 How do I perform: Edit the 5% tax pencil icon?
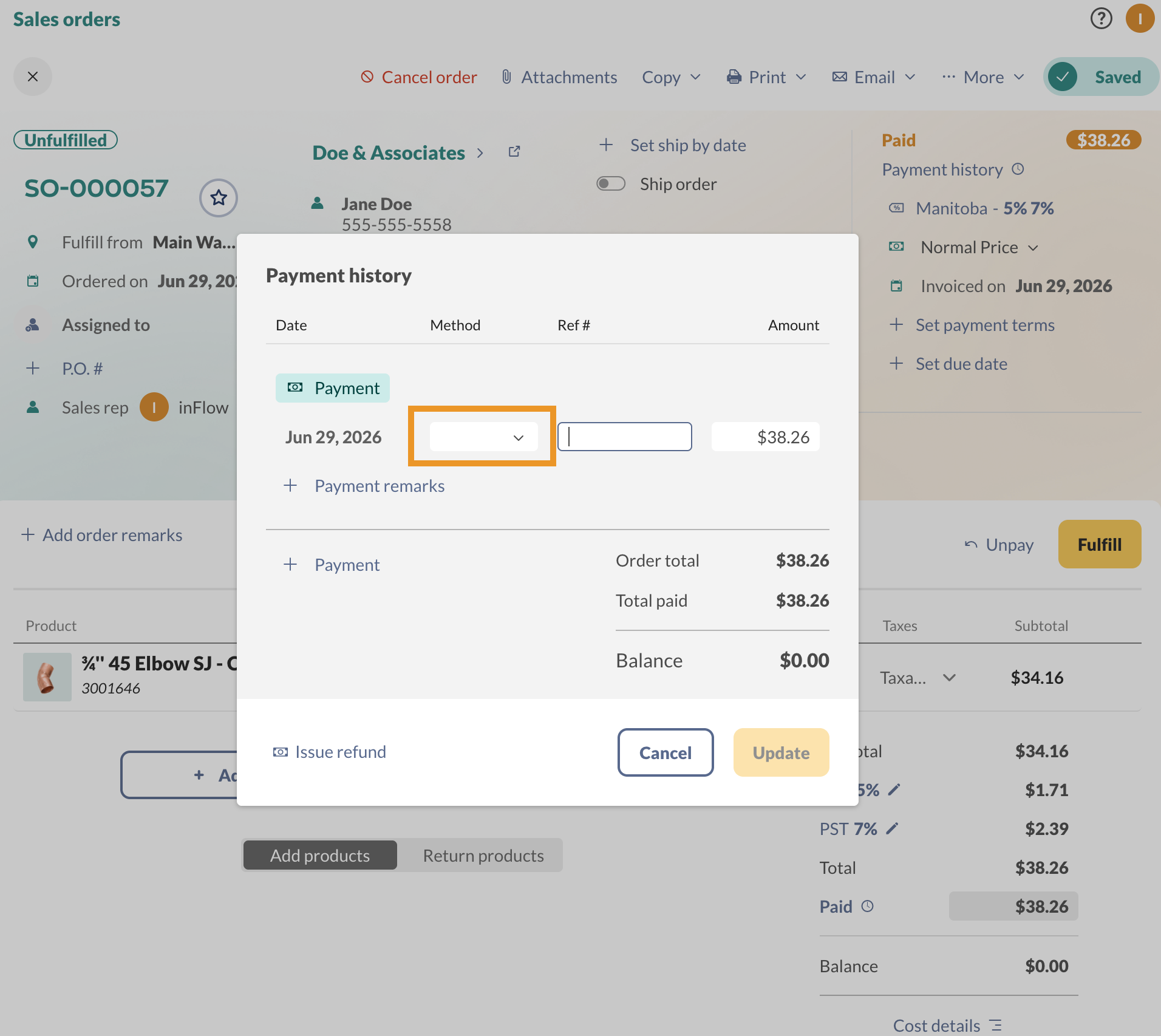coord(894,789)
